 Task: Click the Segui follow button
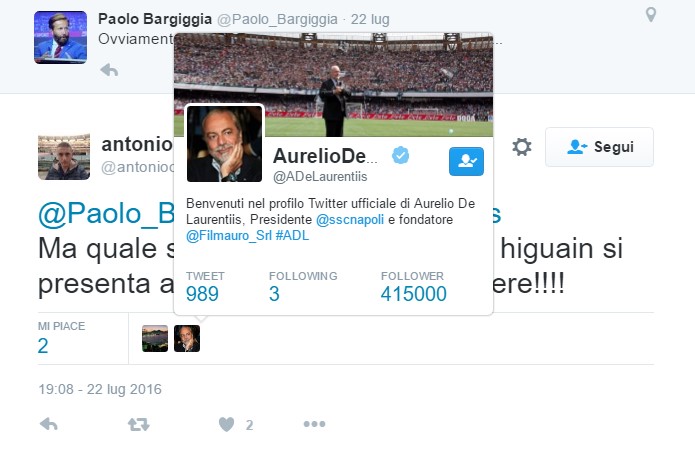coord(599,147)
